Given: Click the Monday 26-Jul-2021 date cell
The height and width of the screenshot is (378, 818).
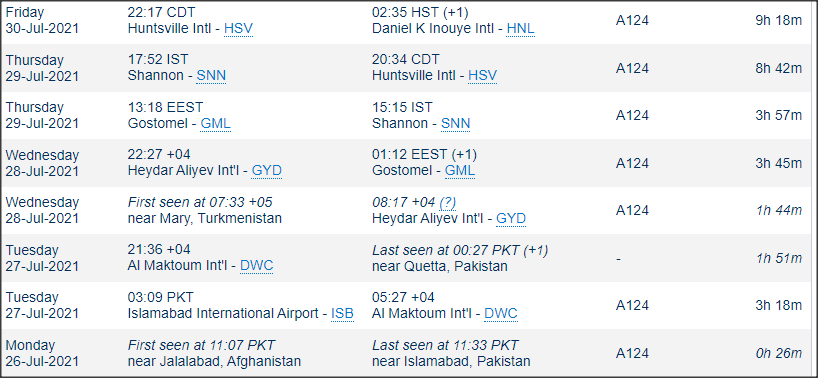Looking at the screenshot, I should click(42, 353).
